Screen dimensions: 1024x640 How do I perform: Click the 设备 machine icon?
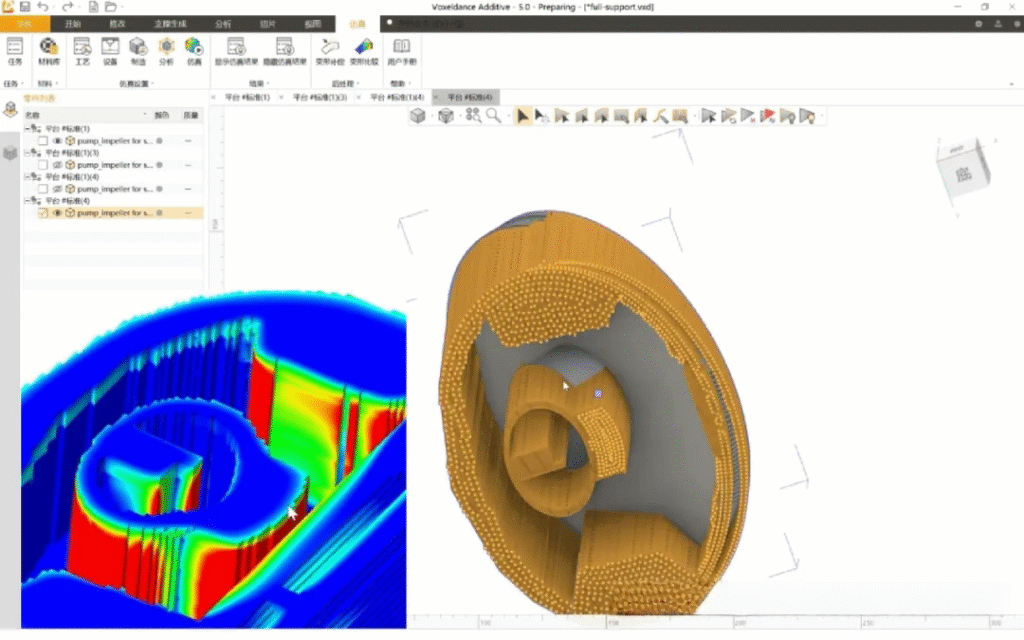pyautogui.click(x=110, y=49)
